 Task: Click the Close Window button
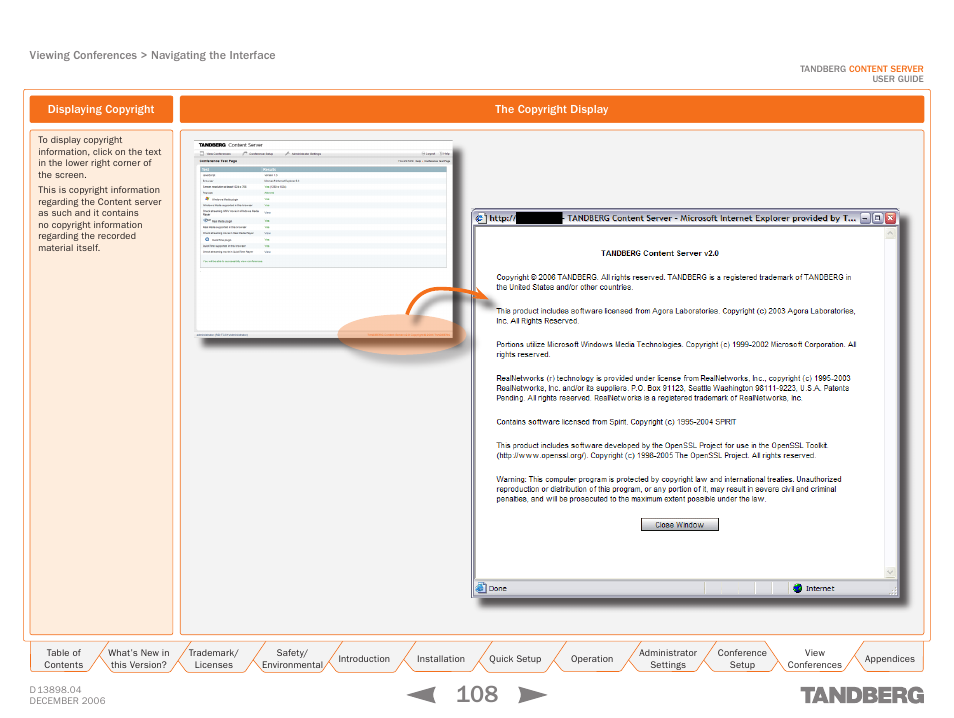[x=680, y=525]
